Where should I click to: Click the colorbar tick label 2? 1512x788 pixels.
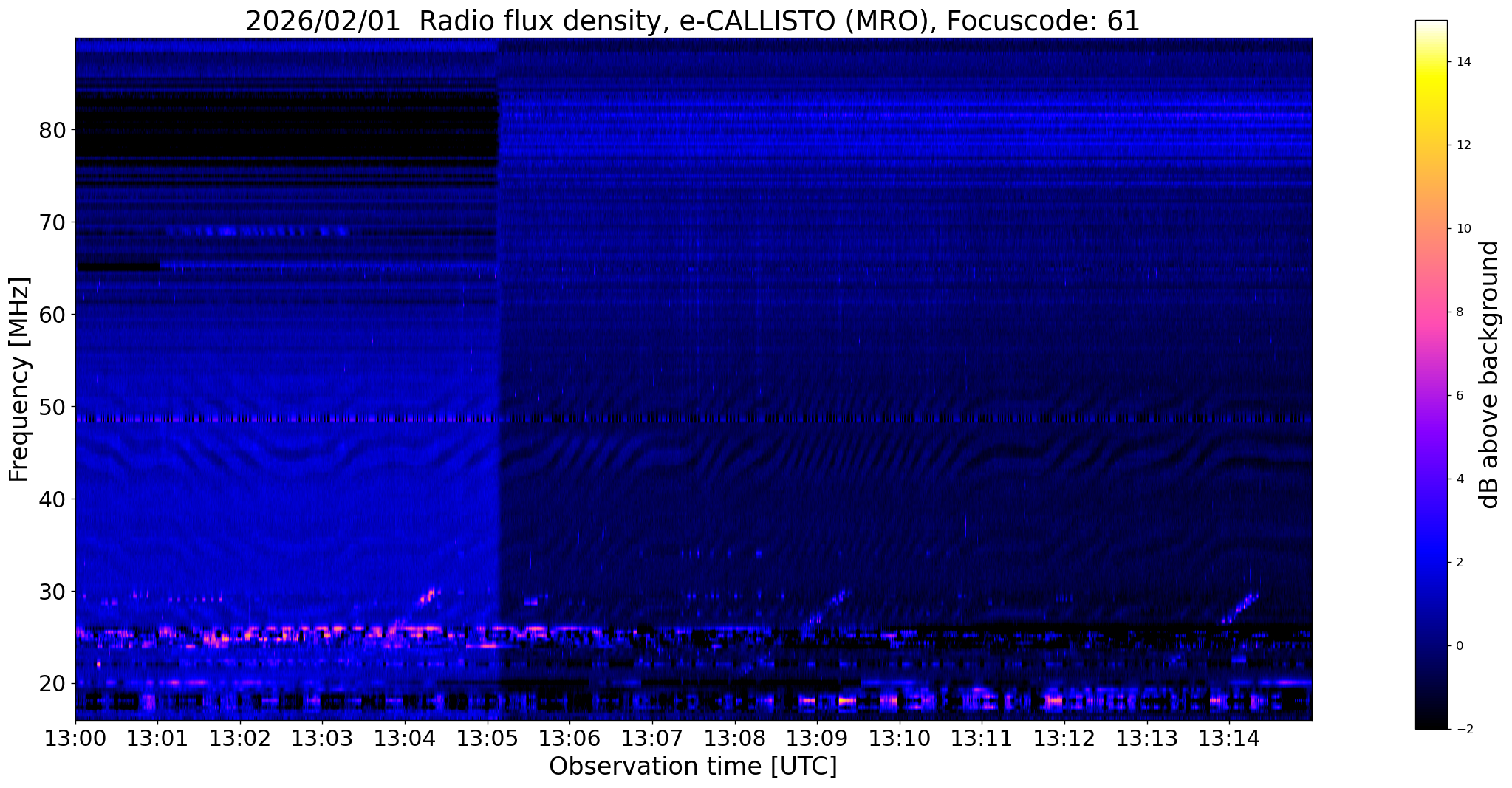pos(1459,563)
